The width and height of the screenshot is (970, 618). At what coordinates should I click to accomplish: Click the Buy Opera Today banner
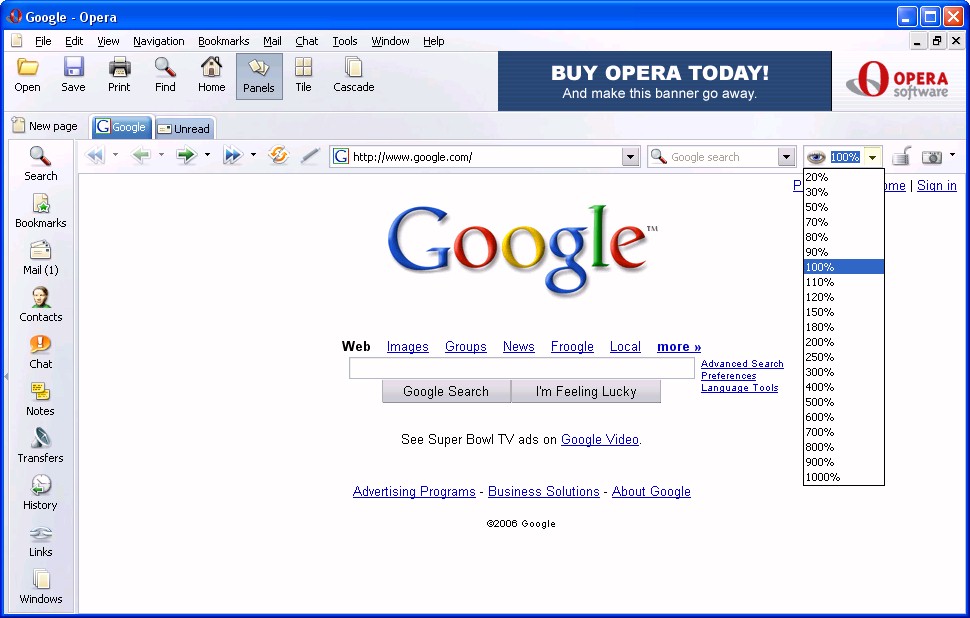pos(665,81)
